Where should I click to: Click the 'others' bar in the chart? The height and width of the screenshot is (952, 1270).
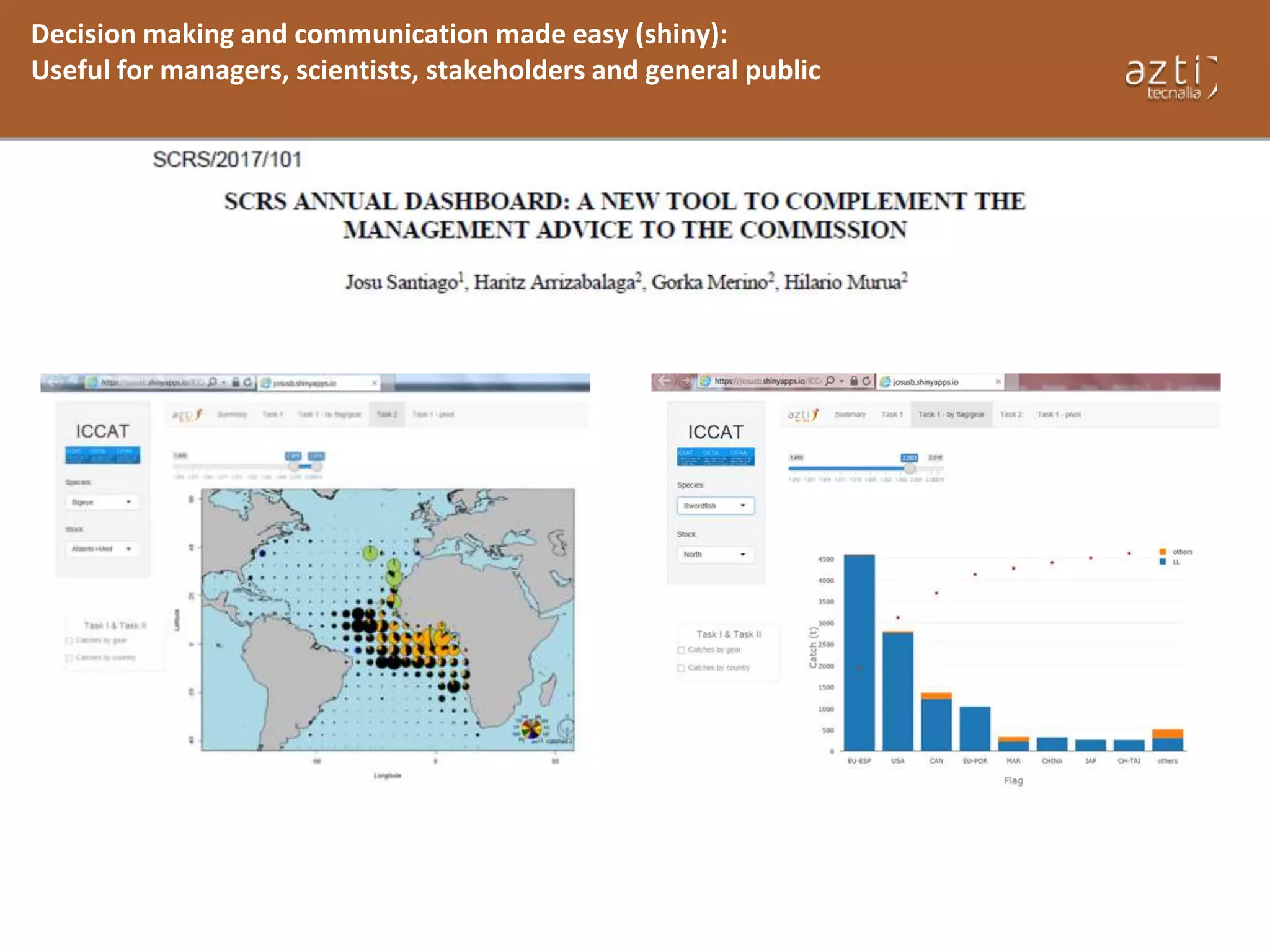click(1168, 741)
